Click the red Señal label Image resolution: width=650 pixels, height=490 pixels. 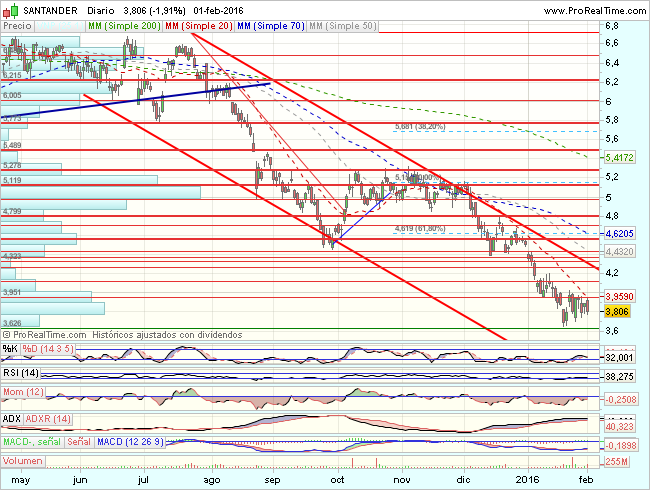tap(79, 442)
